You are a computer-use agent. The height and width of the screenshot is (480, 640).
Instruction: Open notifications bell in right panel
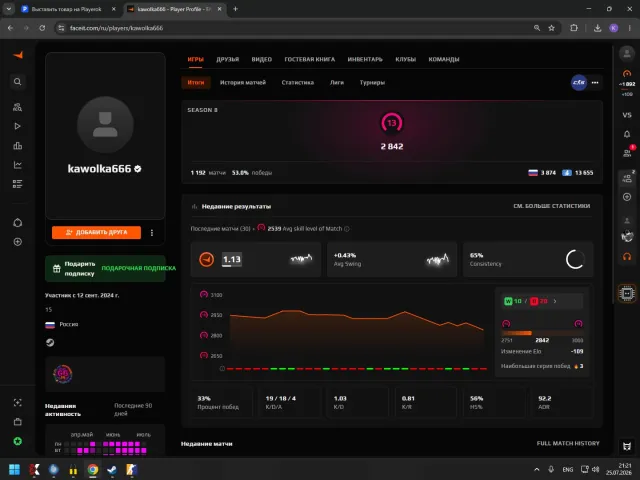point(627,134)
